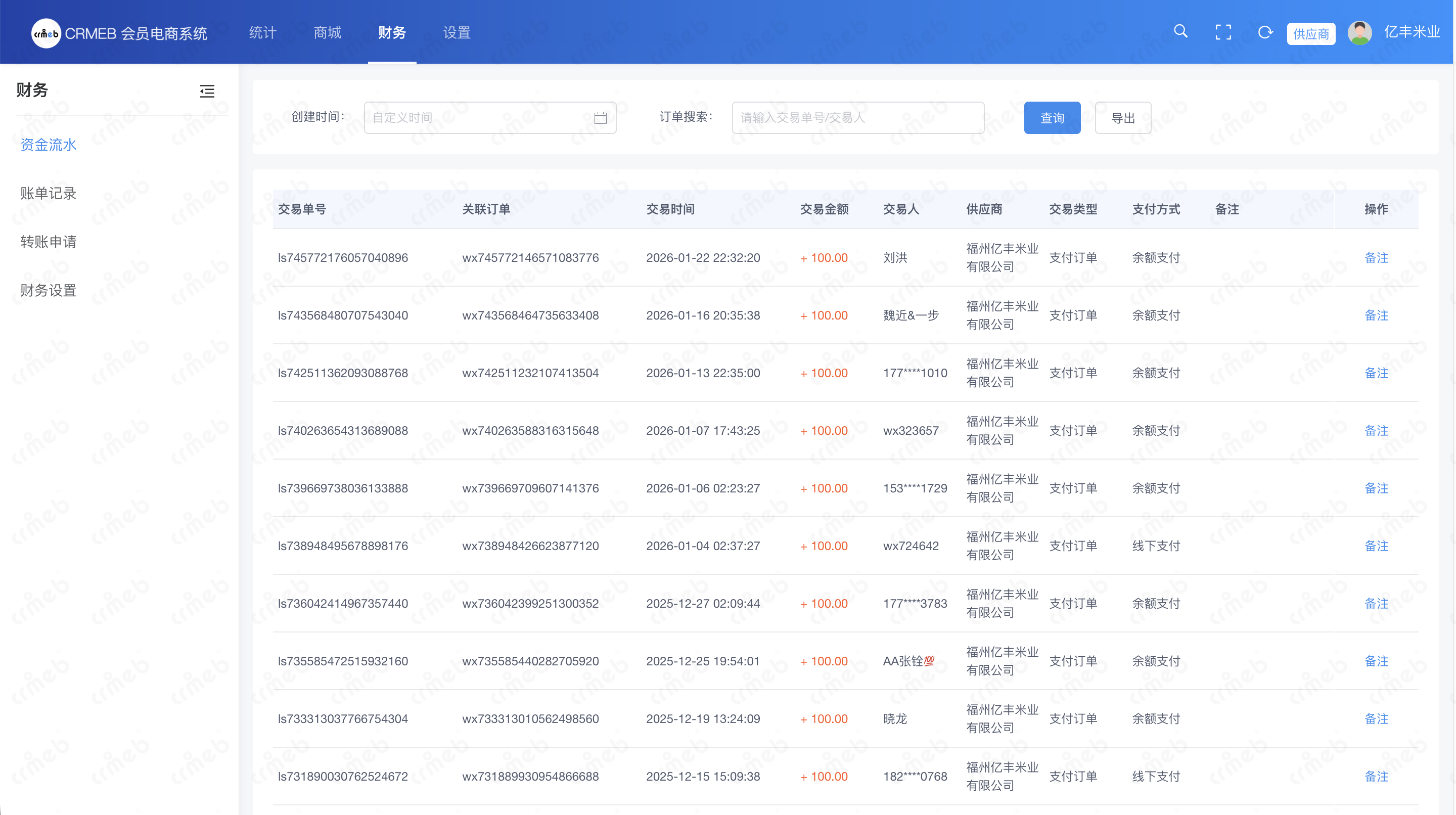1456x815 pixels.
Task: Open the 统计 top menu
Action: click(263, 33)
